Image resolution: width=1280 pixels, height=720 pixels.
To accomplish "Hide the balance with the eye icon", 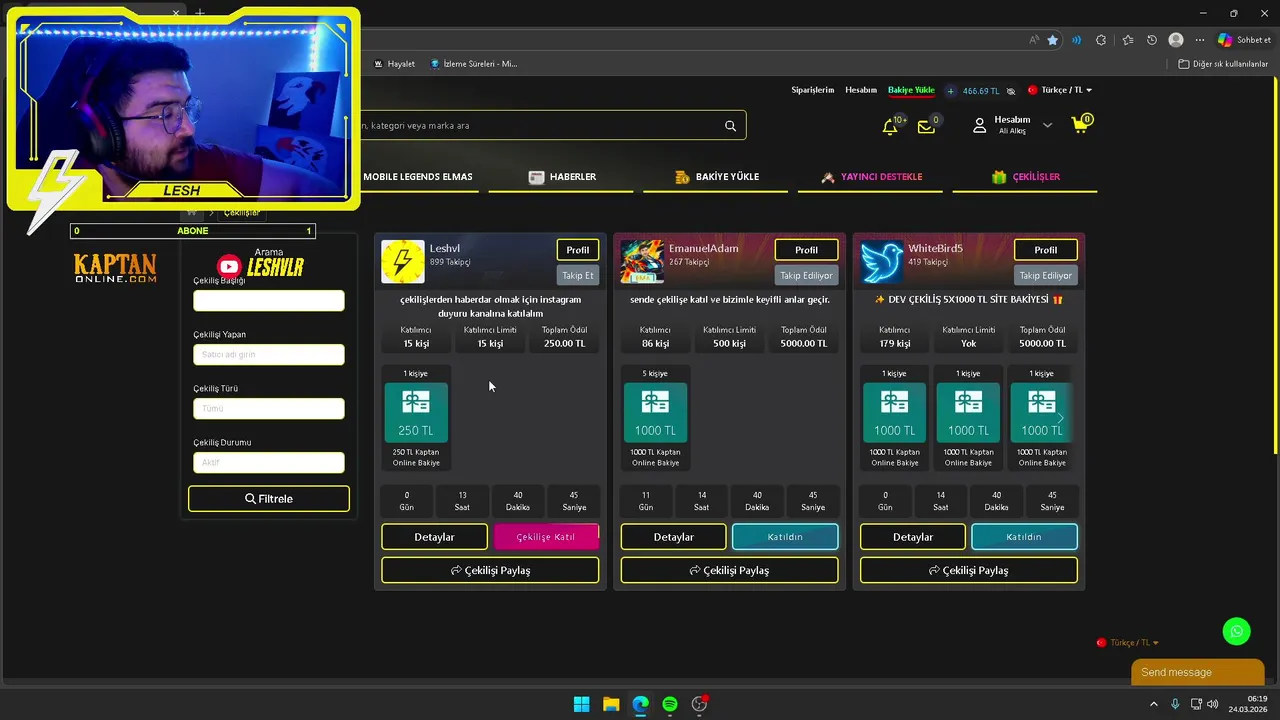I will (x=1011, y=91).
